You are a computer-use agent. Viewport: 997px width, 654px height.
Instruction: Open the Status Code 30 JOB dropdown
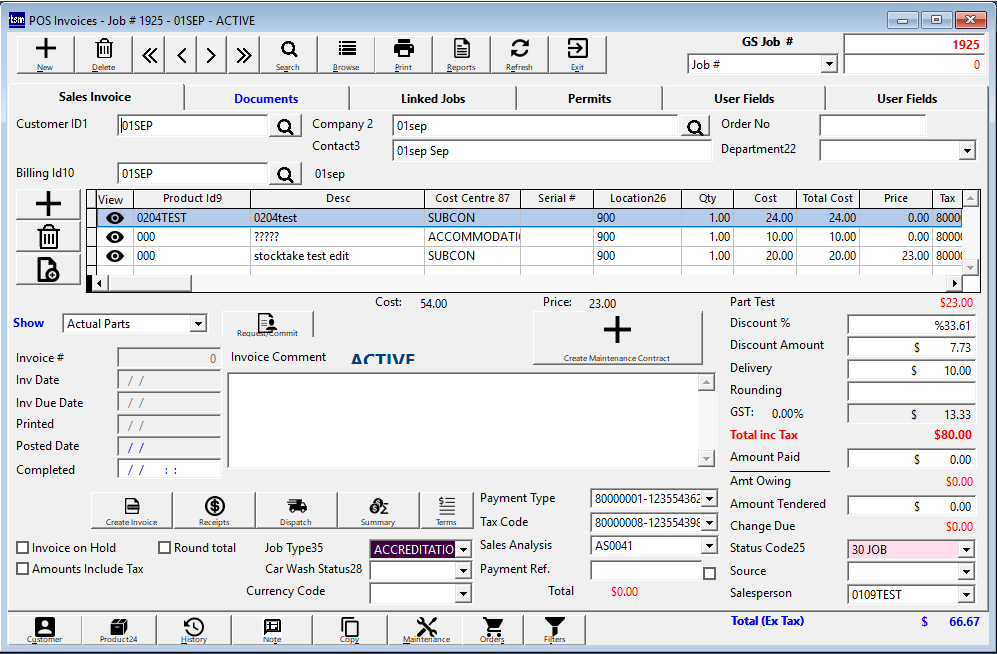tap(966, 549)
